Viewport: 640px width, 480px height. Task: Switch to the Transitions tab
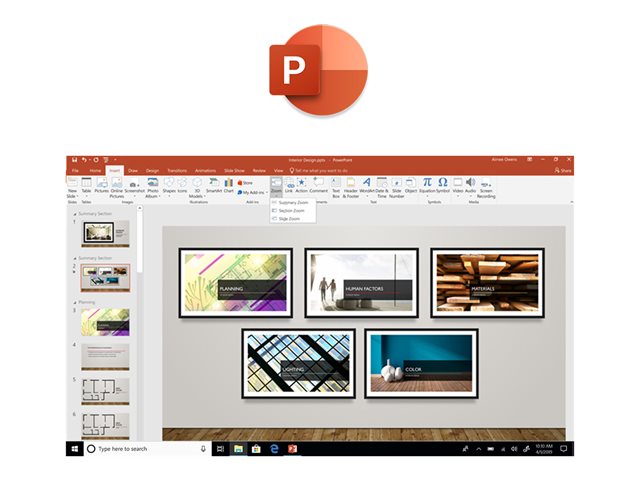(x=177, y=171)
